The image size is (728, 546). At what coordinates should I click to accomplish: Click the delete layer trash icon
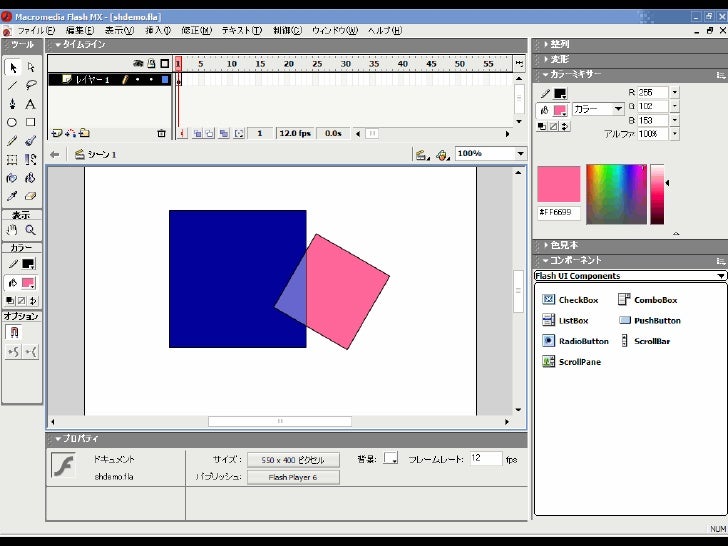click(161, 133)
